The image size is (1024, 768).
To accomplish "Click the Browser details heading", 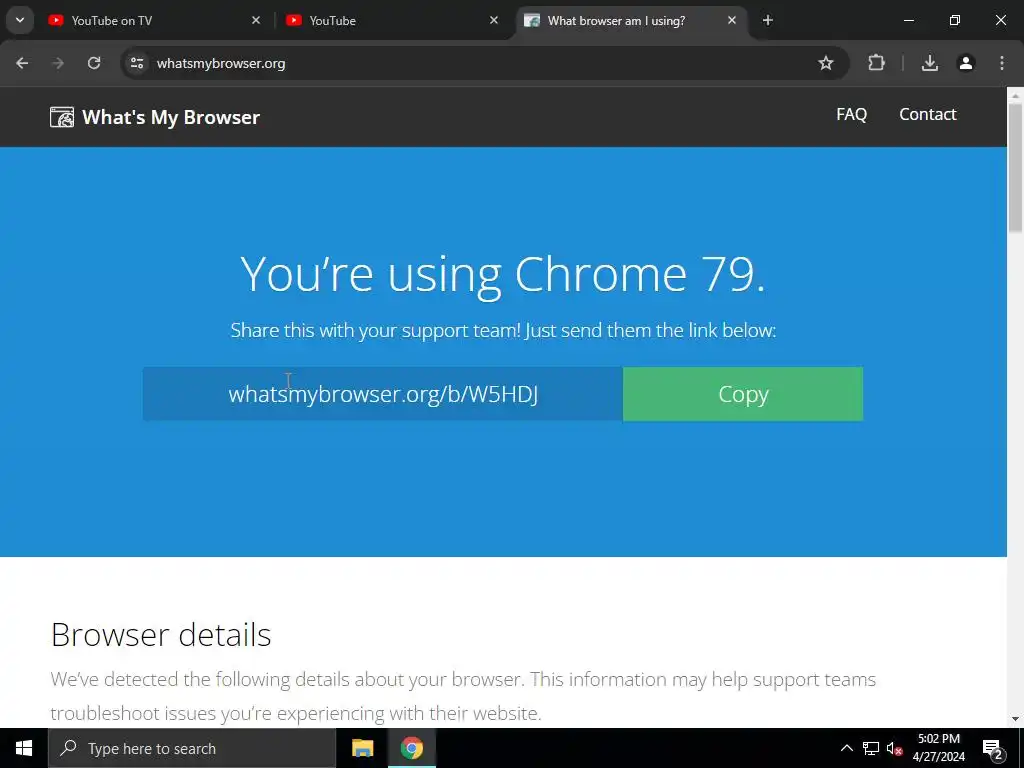I will 161,635.
